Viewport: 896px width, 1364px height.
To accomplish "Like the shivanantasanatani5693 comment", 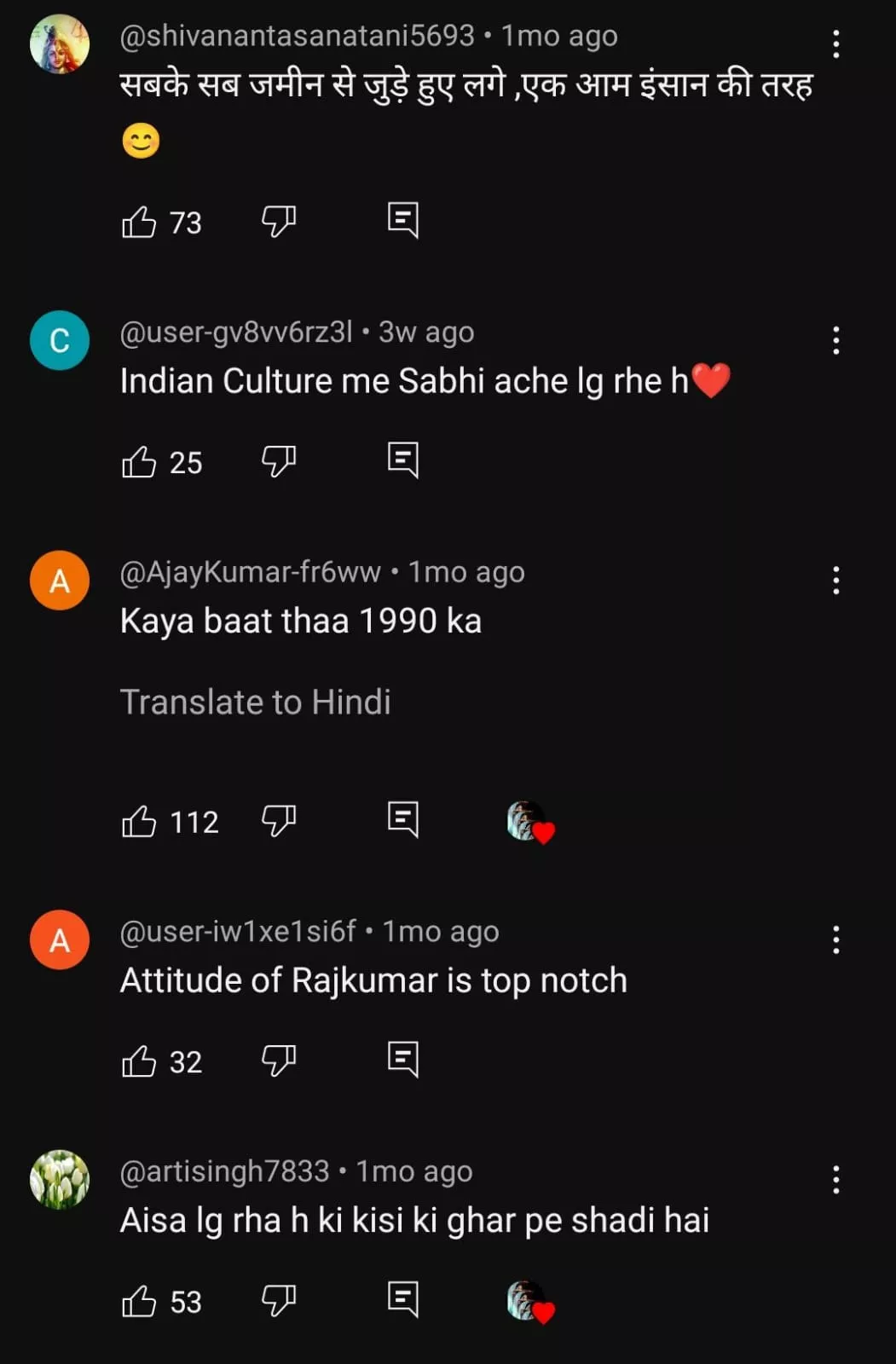I will [x=139, y=222].
